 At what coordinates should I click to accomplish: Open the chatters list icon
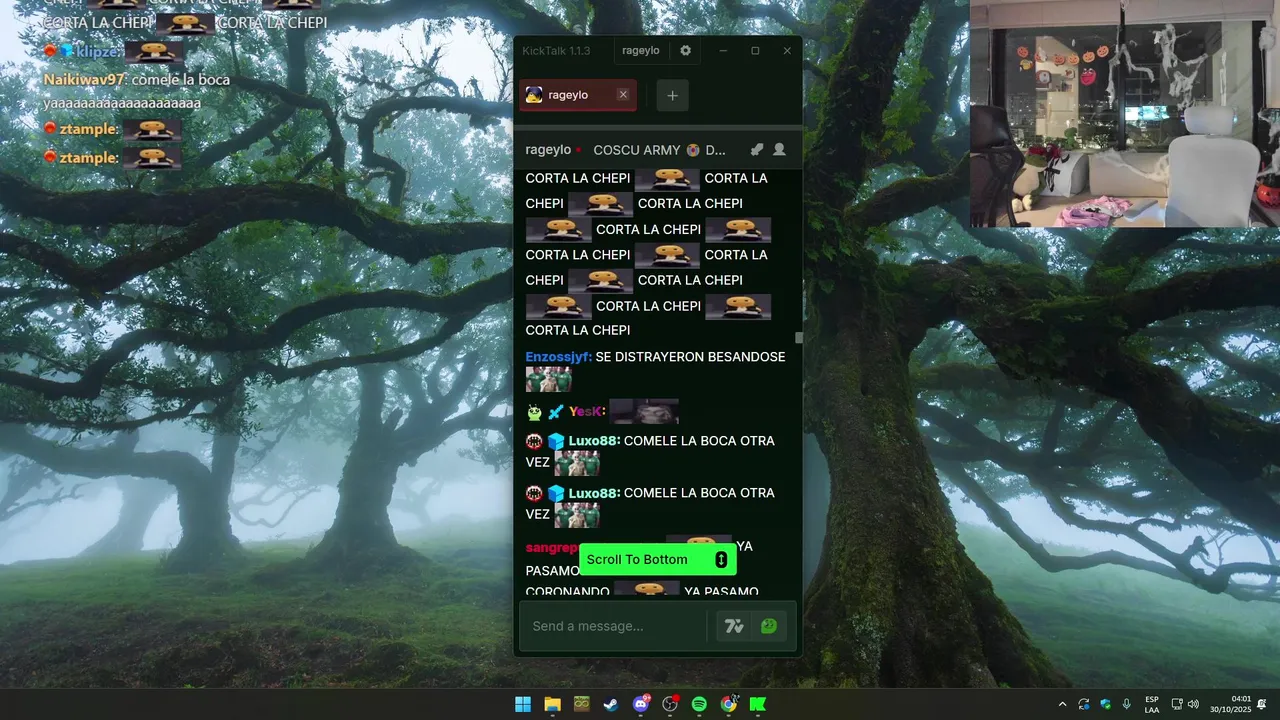[x=779, y=150]
